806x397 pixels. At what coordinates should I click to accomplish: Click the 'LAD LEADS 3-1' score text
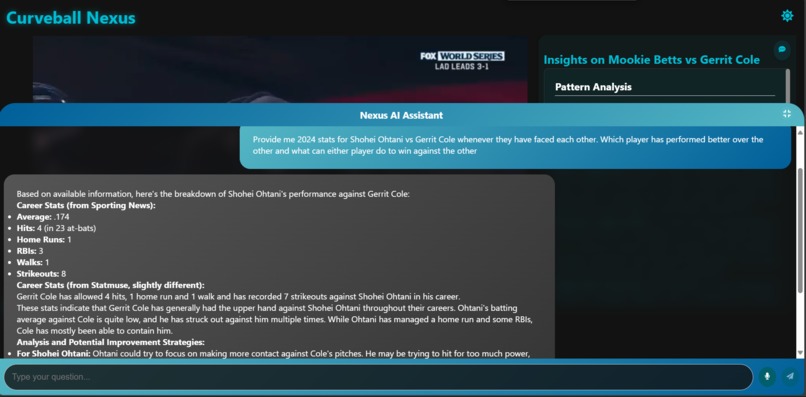tap(462, 66)
